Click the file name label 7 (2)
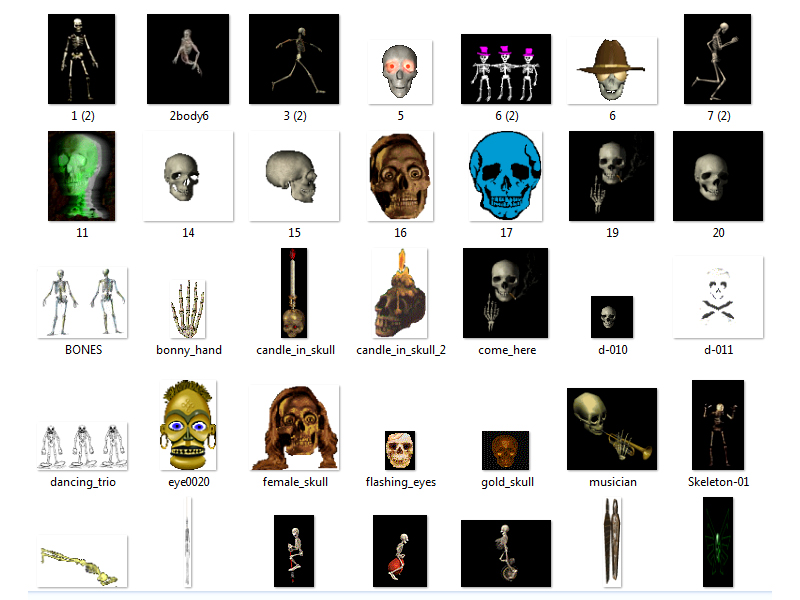The width and height of the screenshot is (800, 600). coord(718,116)
